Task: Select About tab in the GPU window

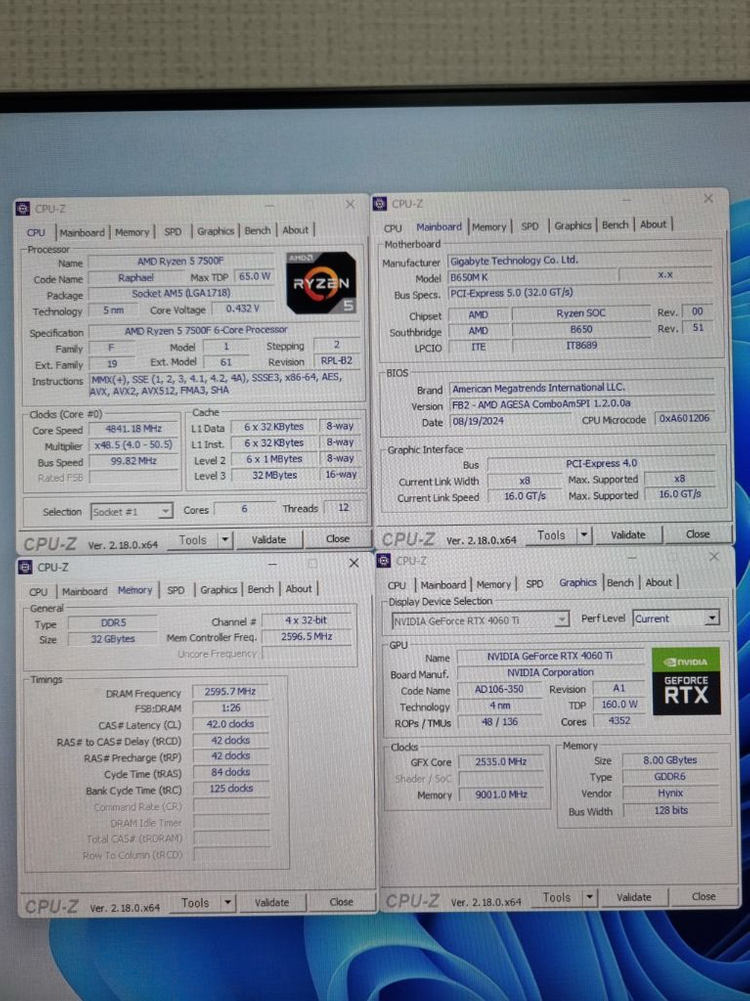Action: tap(658, 583)
